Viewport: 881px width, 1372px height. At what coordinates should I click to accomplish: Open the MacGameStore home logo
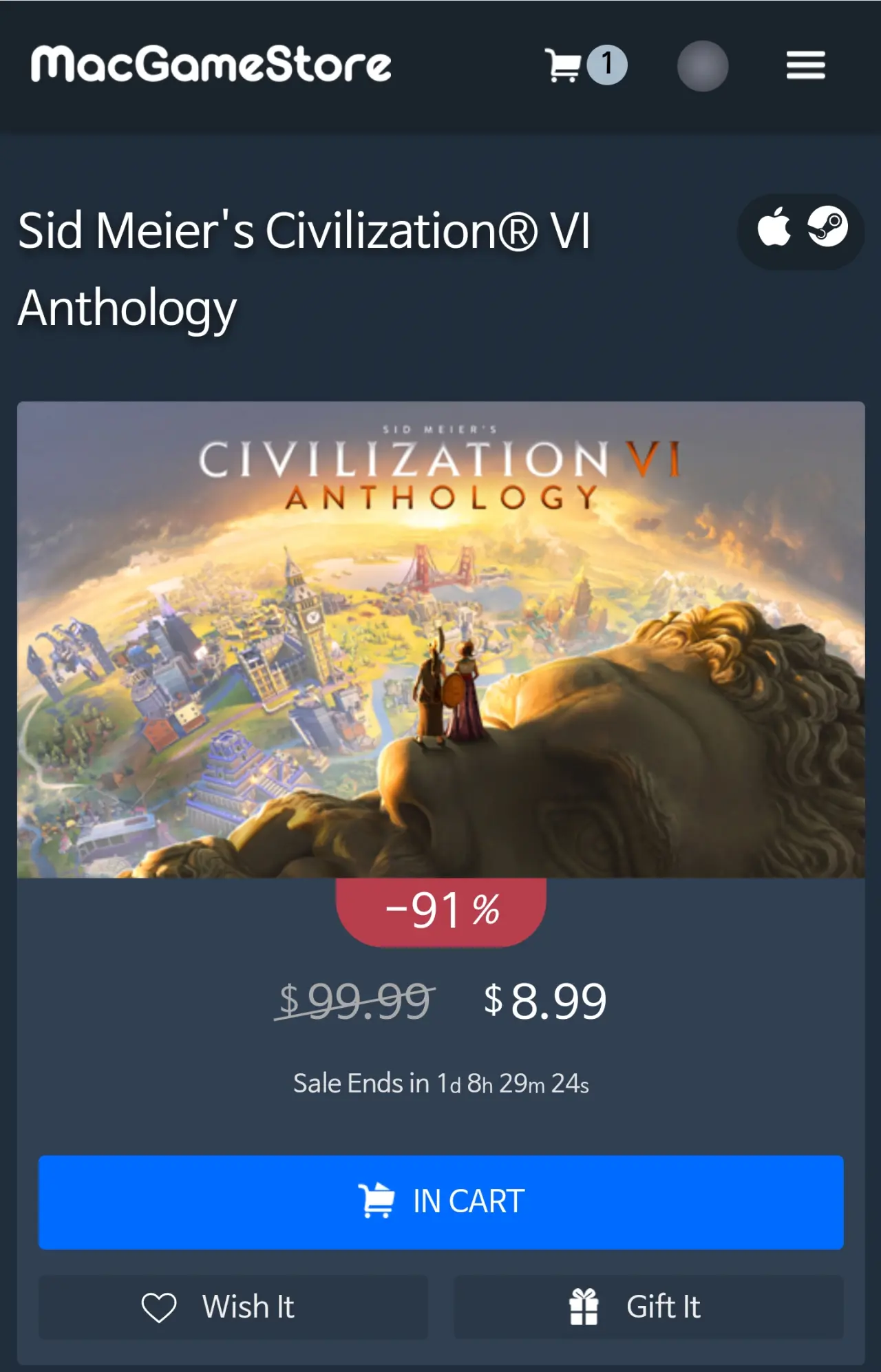click(211, 64)
